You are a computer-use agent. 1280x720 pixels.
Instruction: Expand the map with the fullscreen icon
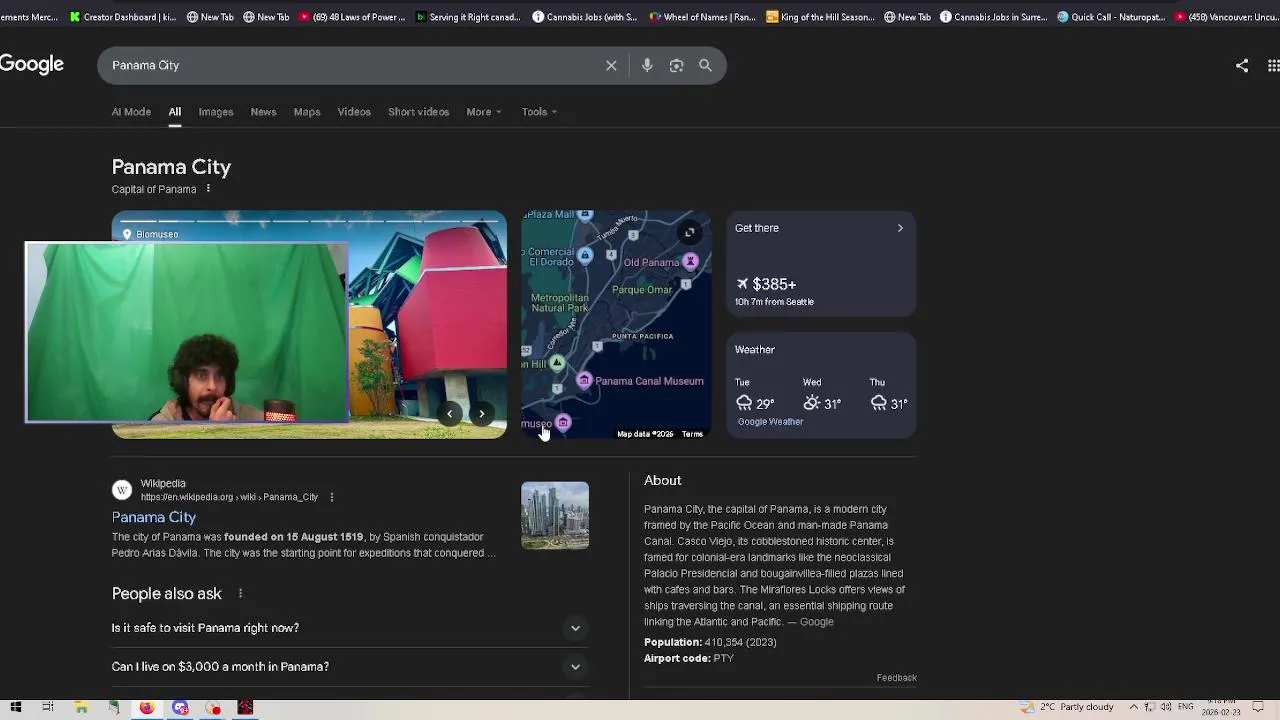coord(689,233)
